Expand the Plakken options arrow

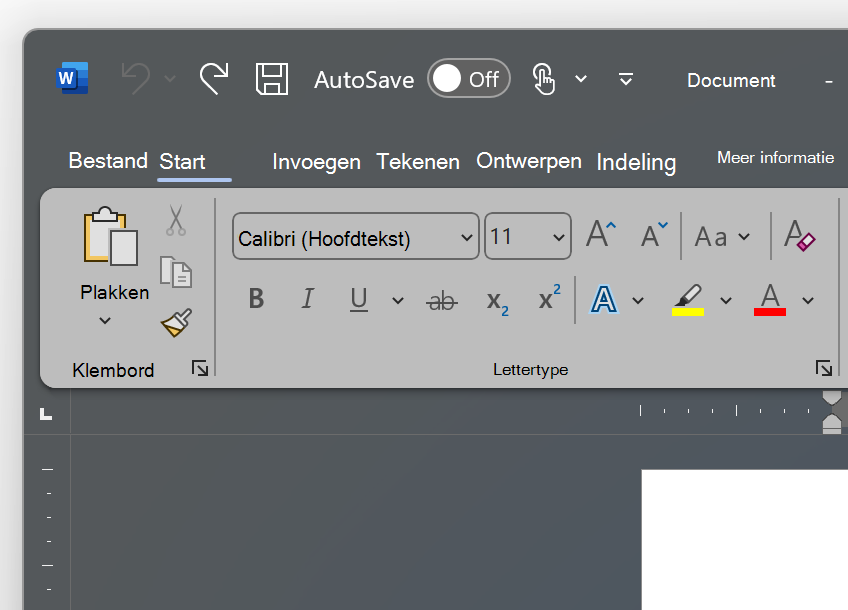(105, 320)
